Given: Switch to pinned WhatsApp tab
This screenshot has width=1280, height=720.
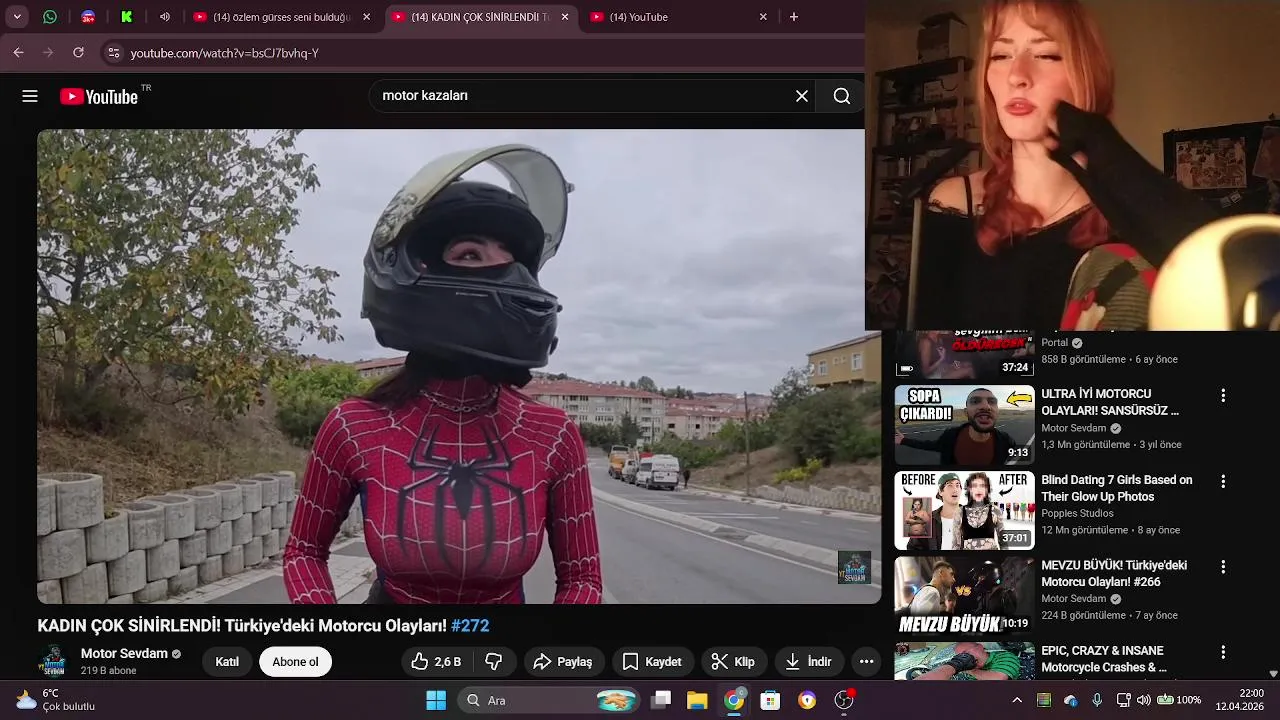Looking at the screenshot, I should tap(50, 17).
